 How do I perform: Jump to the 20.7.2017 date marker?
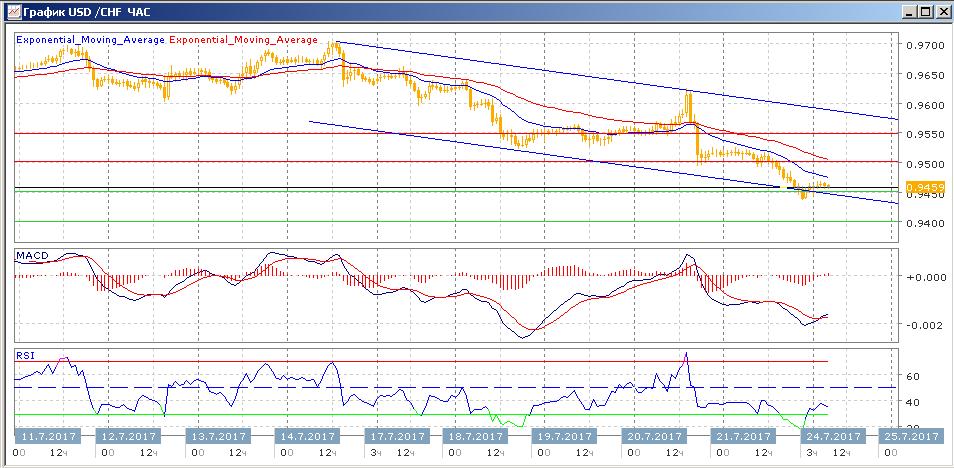coord(650,436)
